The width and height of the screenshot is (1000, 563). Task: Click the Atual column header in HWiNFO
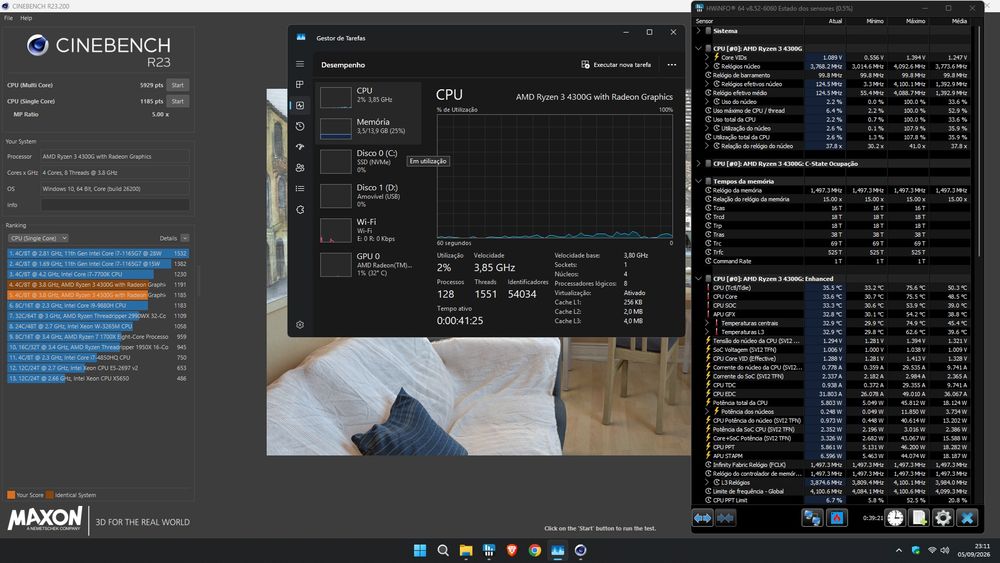[x=835, y=21]
